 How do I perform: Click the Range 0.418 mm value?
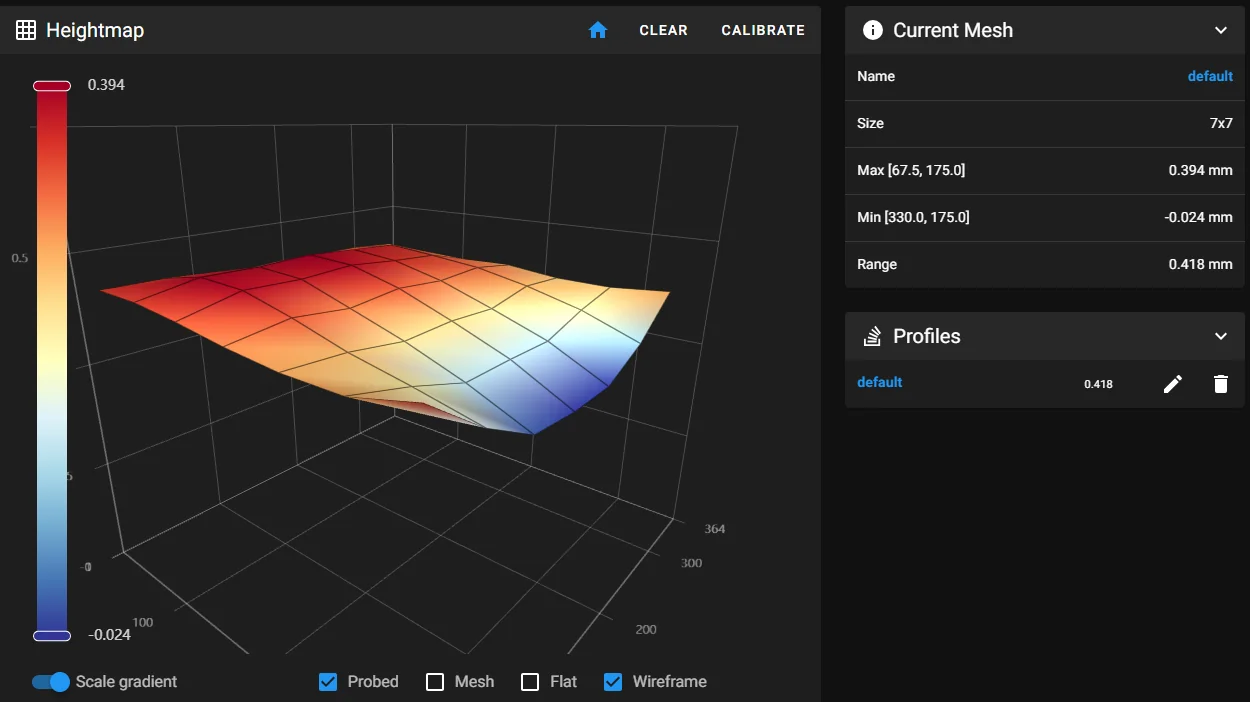1201,264
